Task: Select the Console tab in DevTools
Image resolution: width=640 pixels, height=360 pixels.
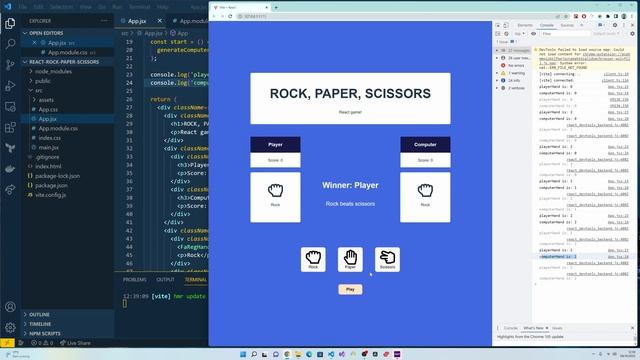Action: pos(547,25)
